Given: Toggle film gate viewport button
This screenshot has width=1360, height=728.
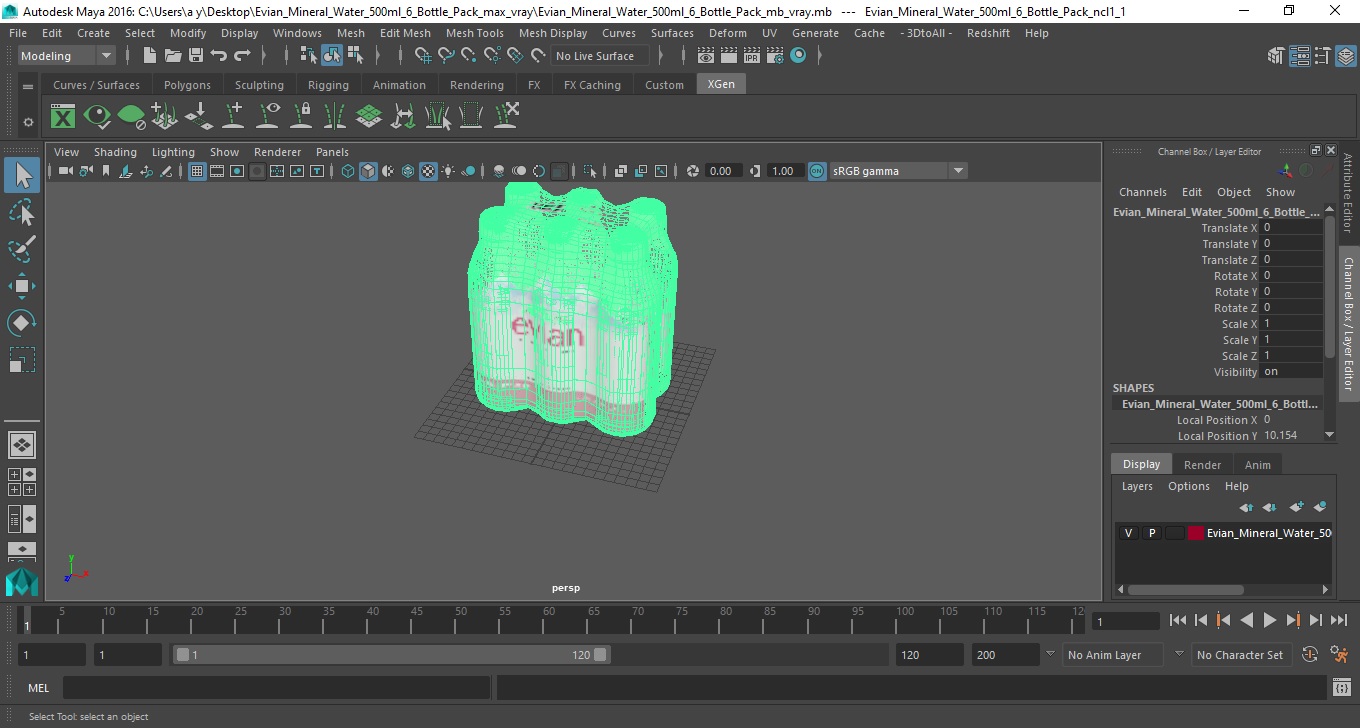Looking at the screenshot, I should pos(217,171).
